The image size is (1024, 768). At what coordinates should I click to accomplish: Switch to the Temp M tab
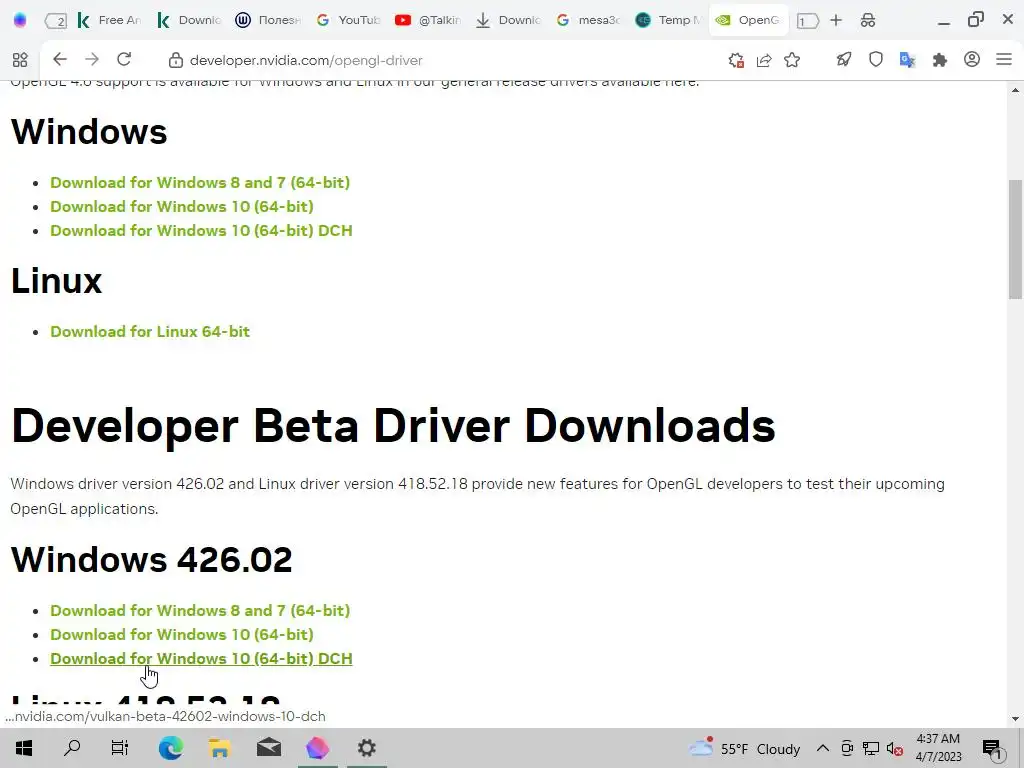[668, 20]
